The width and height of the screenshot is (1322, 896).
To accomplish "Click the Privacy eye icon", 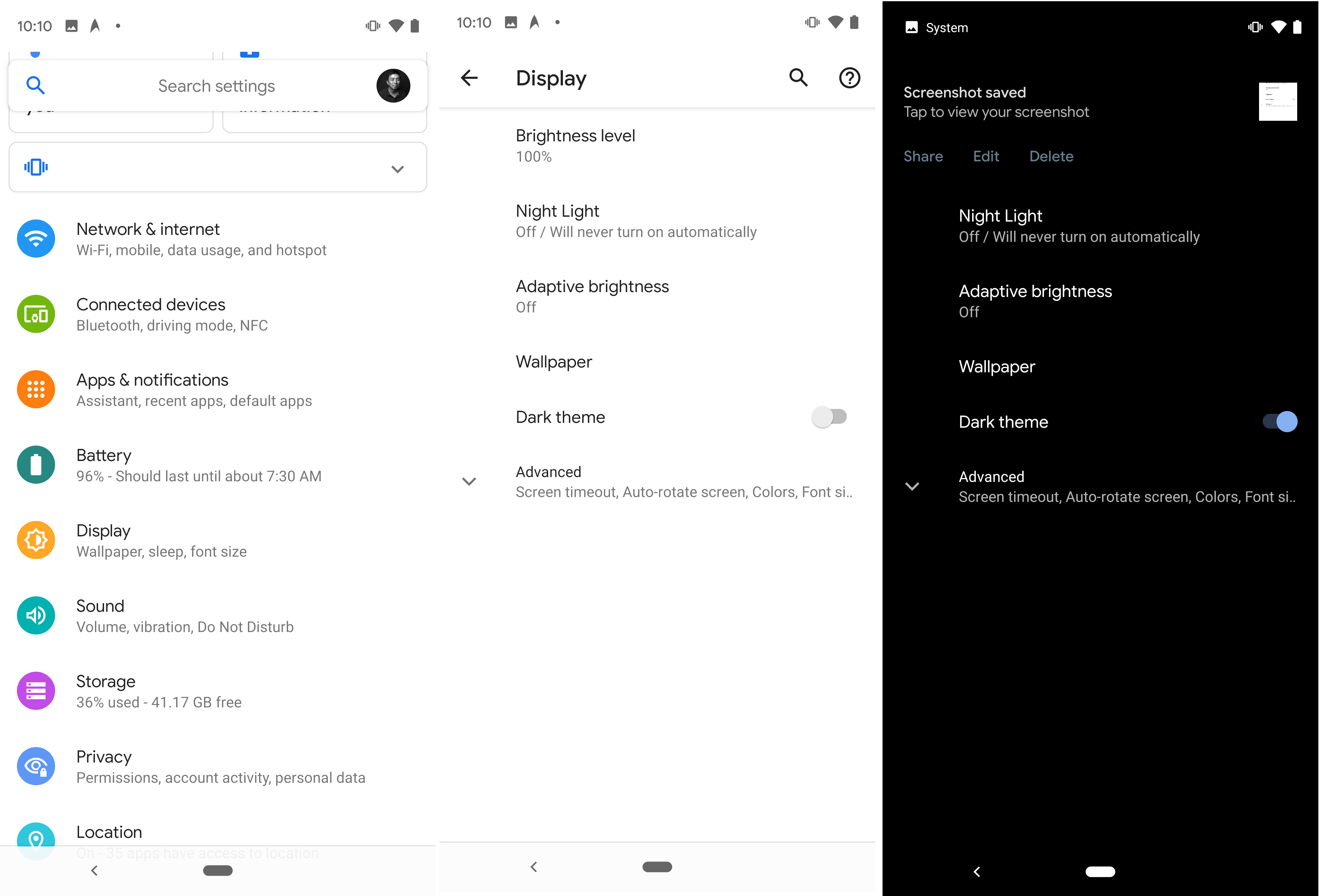I will [36, 766].
